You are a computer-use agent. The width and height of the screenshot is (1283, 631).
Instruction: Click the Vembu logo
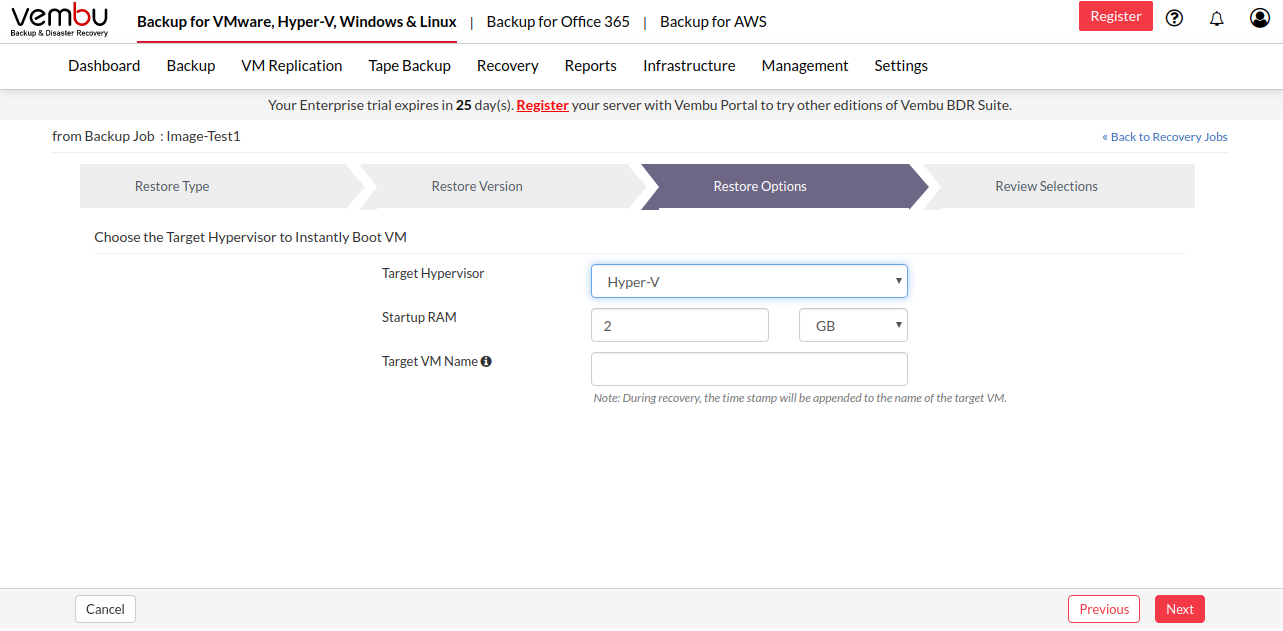pyautogui.click(x=60, y=20)
